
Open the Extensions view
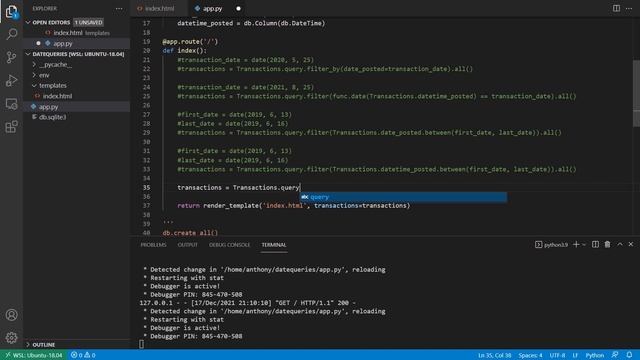[11, 127]
